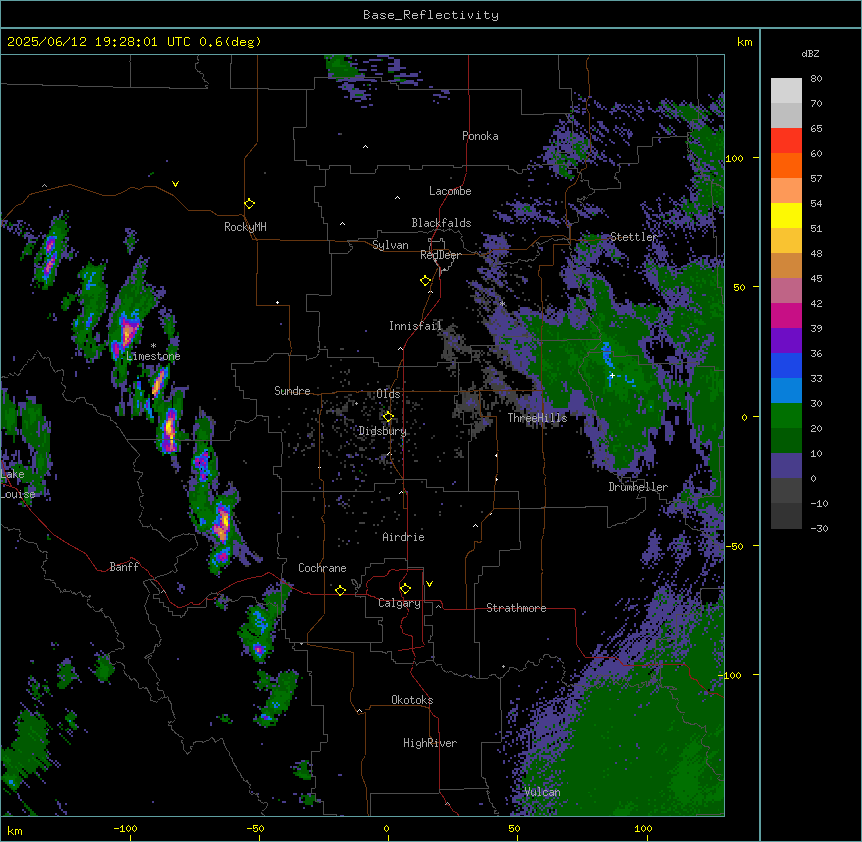Image resolution: width=862 pixels, height=842 pixels.
Task: Click the yellow V marker east of Calgary
Action: (x=429, y=584)
